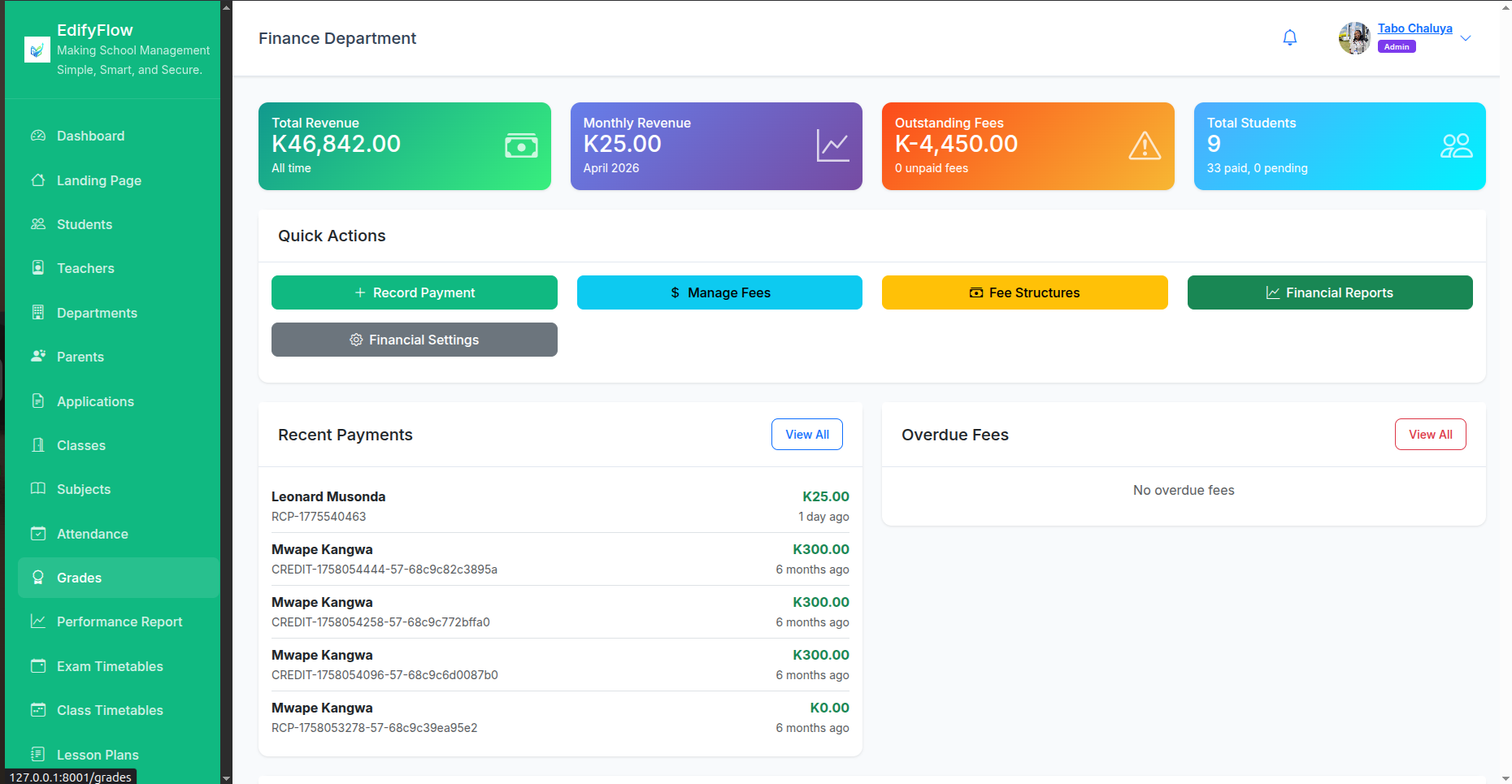Click the K25.00 payment amount in Recent Payments

pyautogui.click(x=826, y=496)
